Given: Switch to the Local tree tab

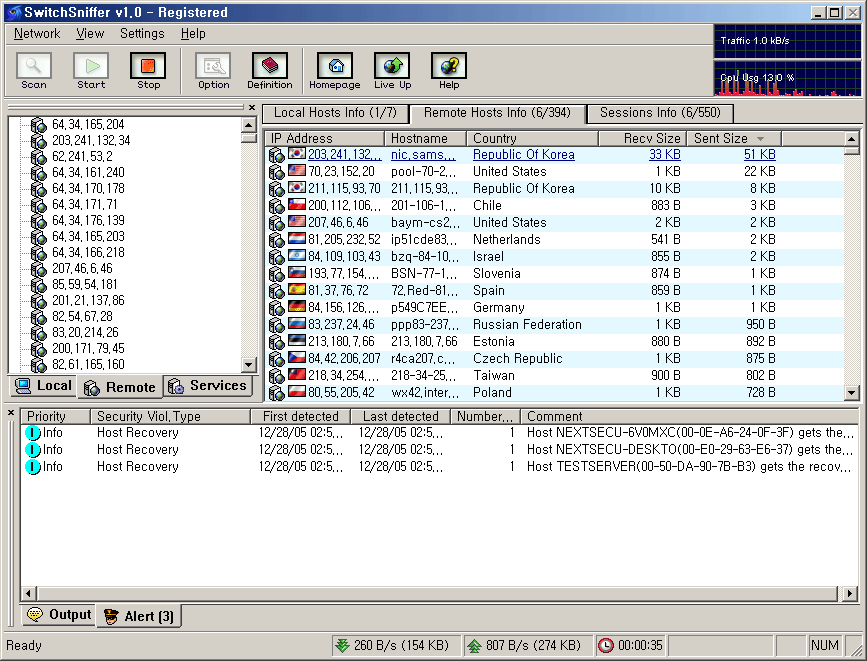Looking at the screenshot, I should pyautogui.click(x=44, y=386).
